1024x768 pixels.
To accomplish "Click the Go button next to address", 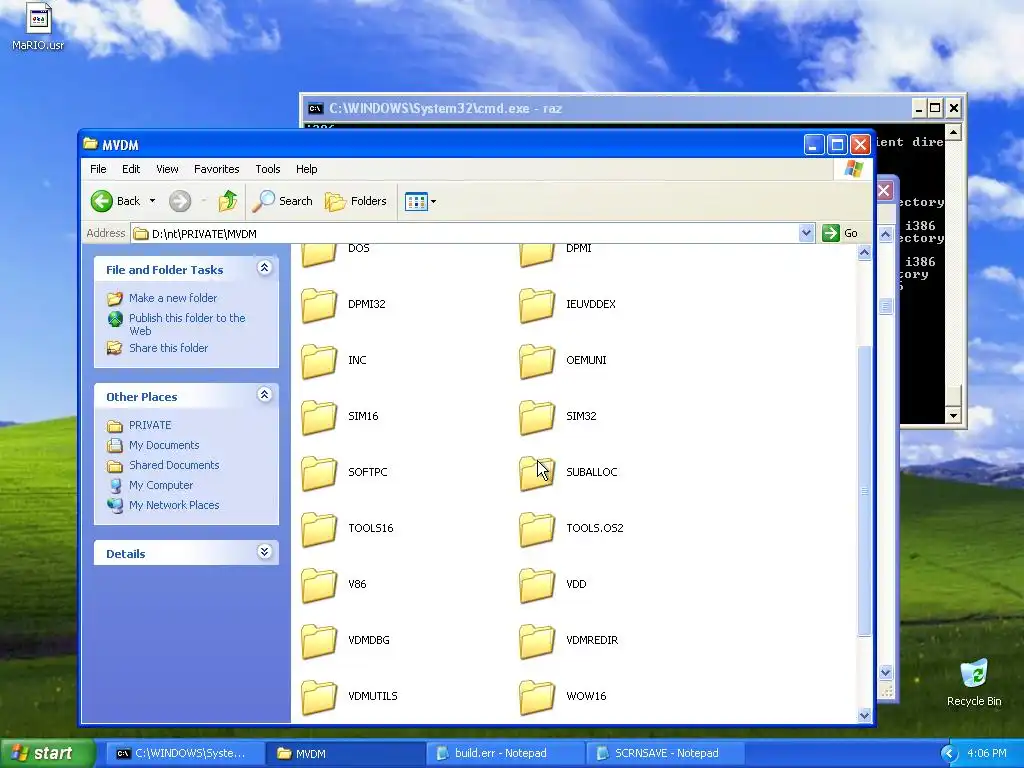I will (x=840, y=233).
